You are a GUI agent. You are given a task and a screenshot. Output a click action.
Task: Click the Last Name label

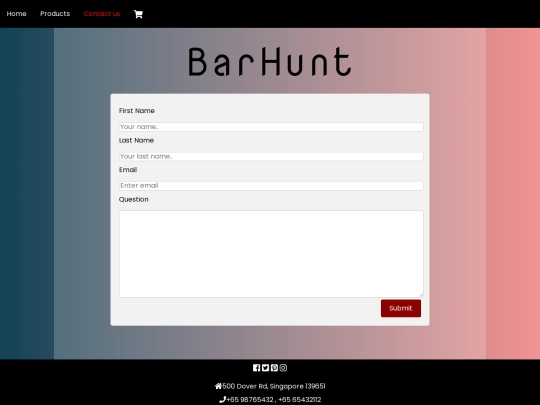point(136,140)
